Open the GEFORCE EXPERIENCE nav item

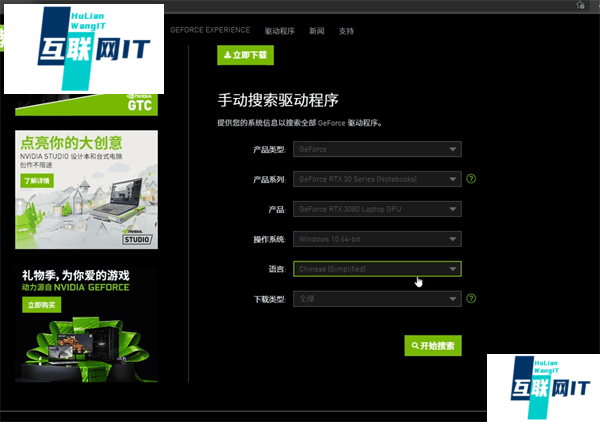pyautogui.click(x=210, y=31)
